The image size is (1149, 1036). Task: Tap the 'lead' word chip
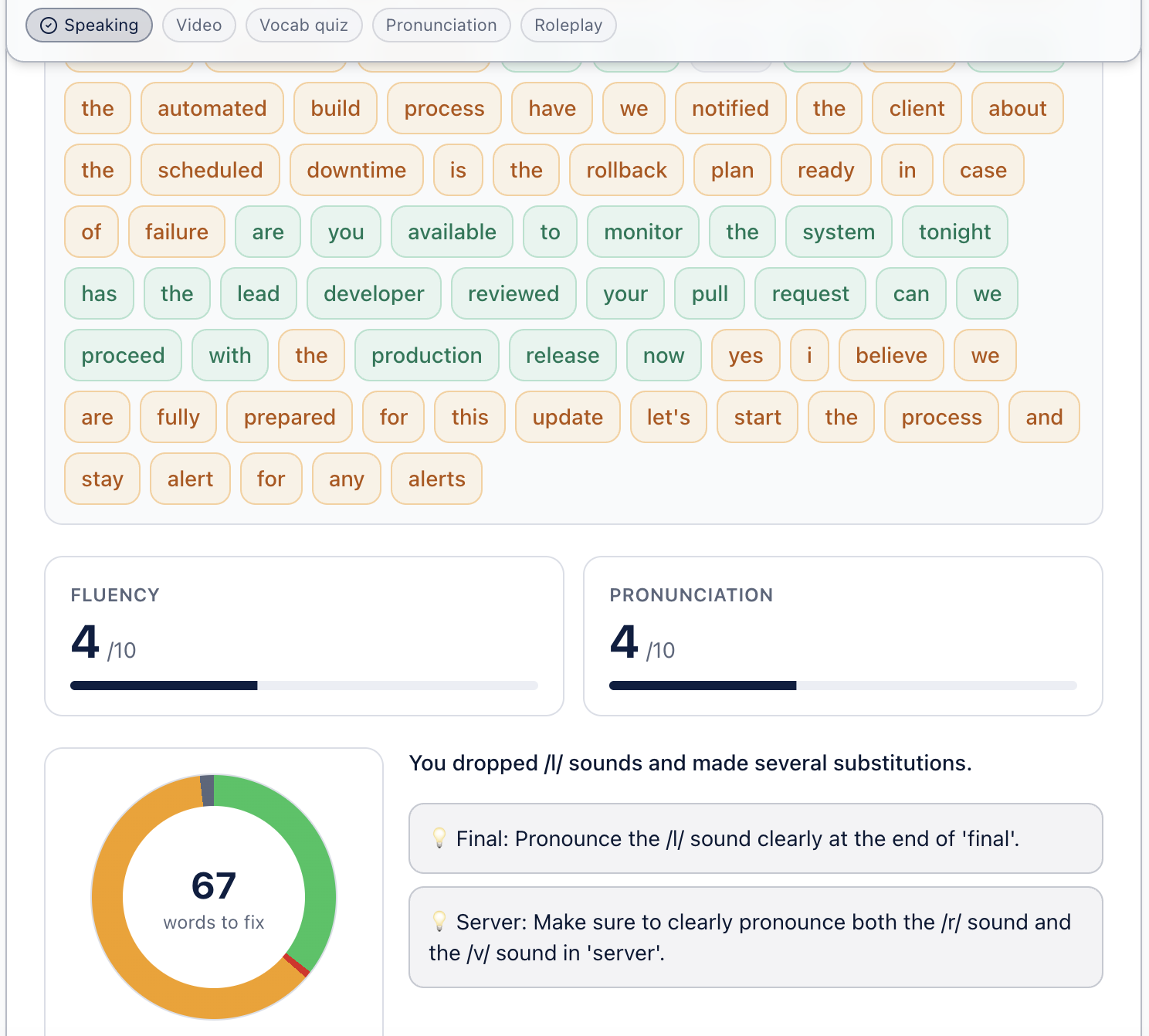point(259,293)
